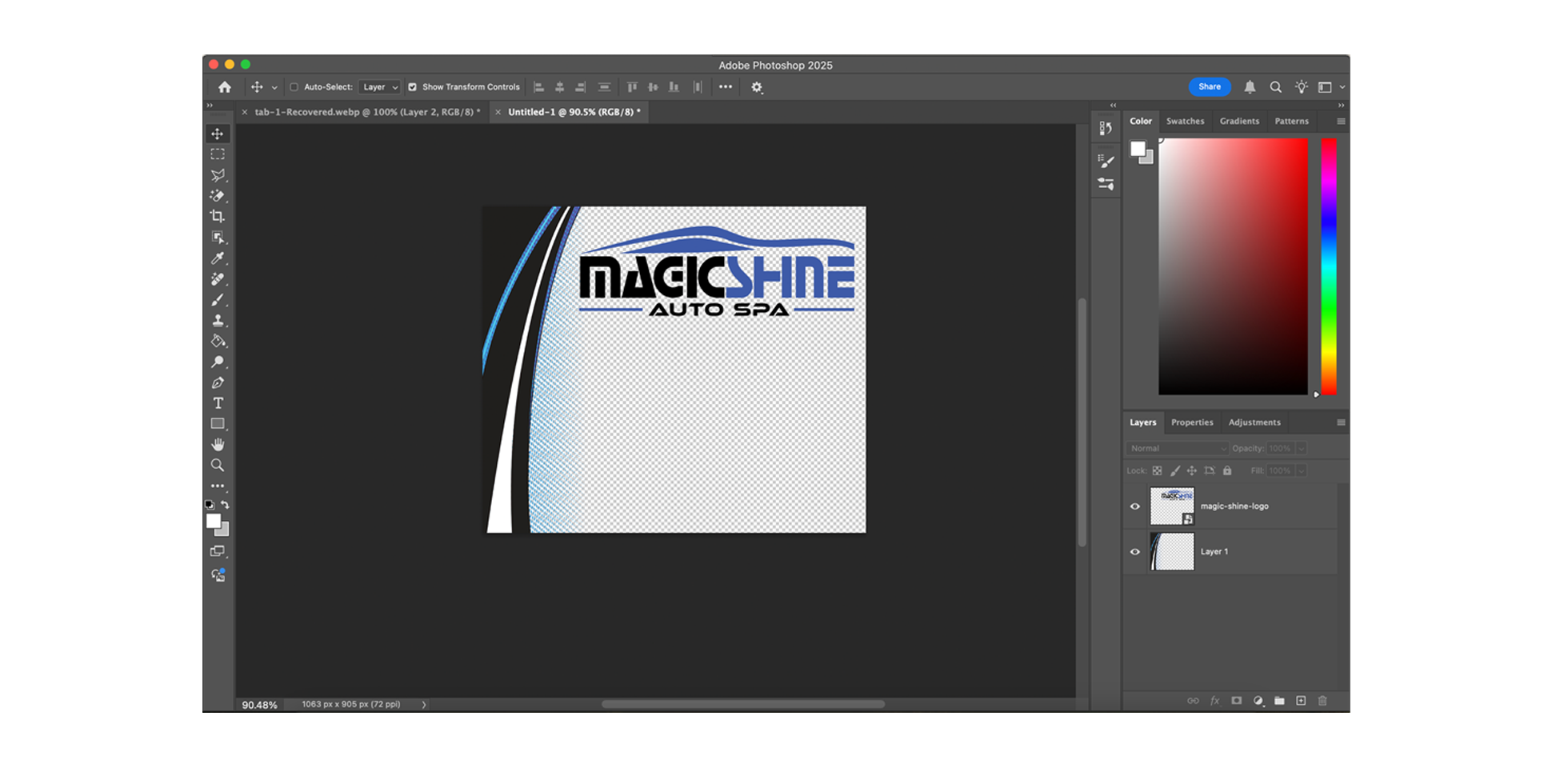The height and width of the screenshot is (760, 1568).
Task: Hide the magic-shine-logo layer
Action: 1134,506
